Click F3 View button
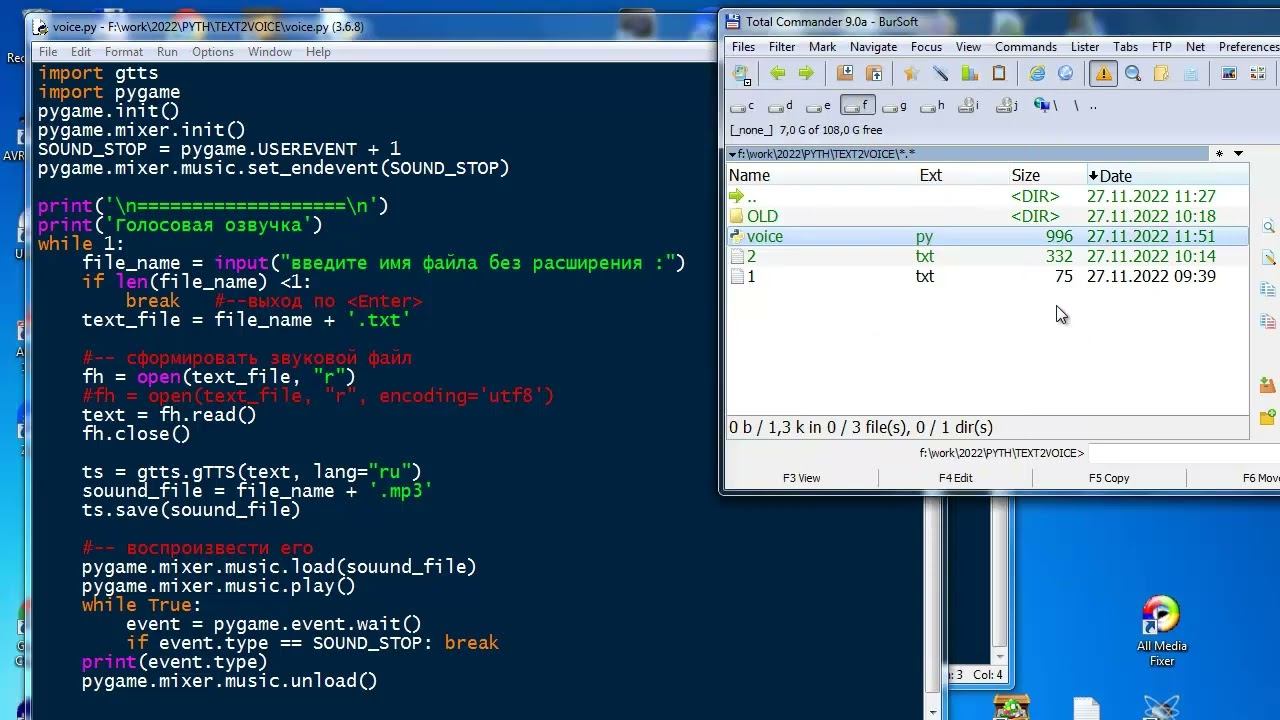 801,478
